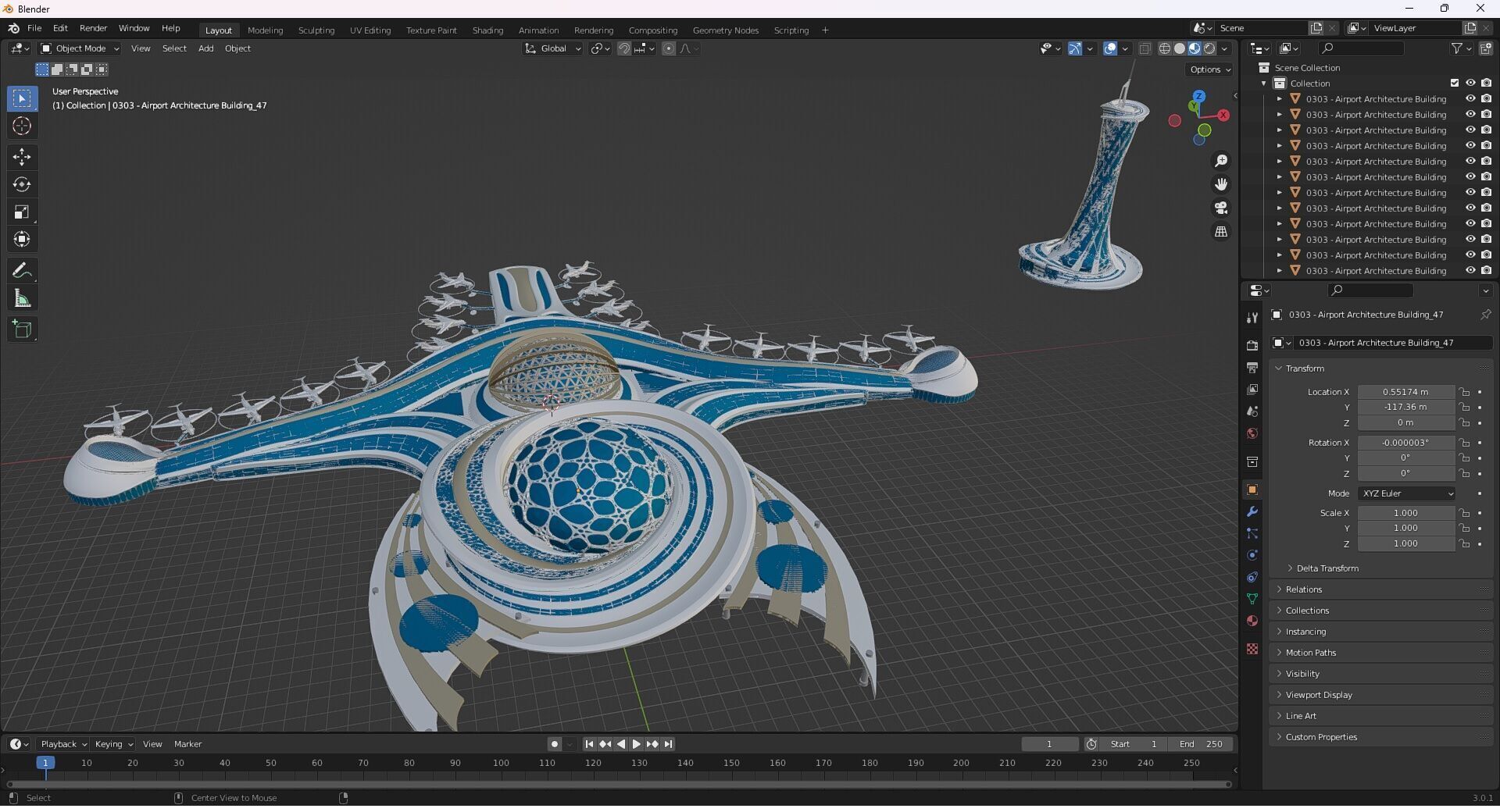
Task: Open the timeline Playback popover
Action: pyautogui.click(x=62, y=744)
